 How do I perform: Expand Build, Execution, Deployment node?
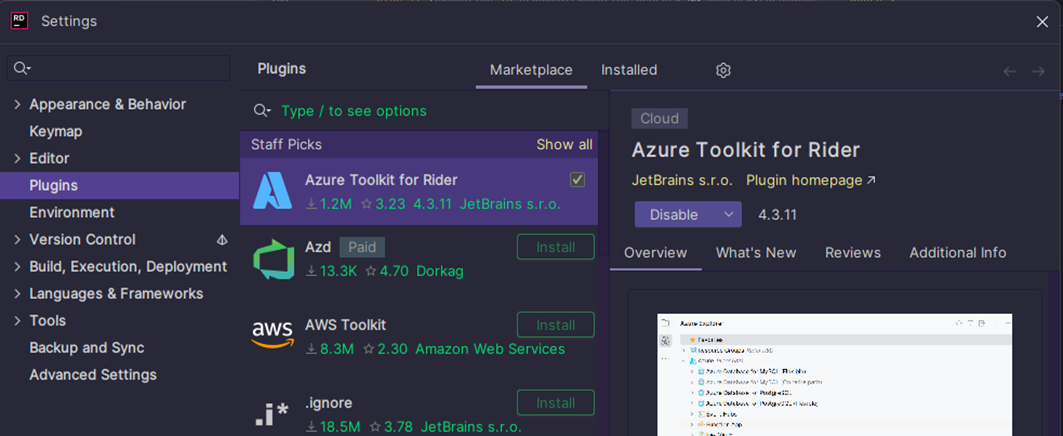[x=17, y=266]
